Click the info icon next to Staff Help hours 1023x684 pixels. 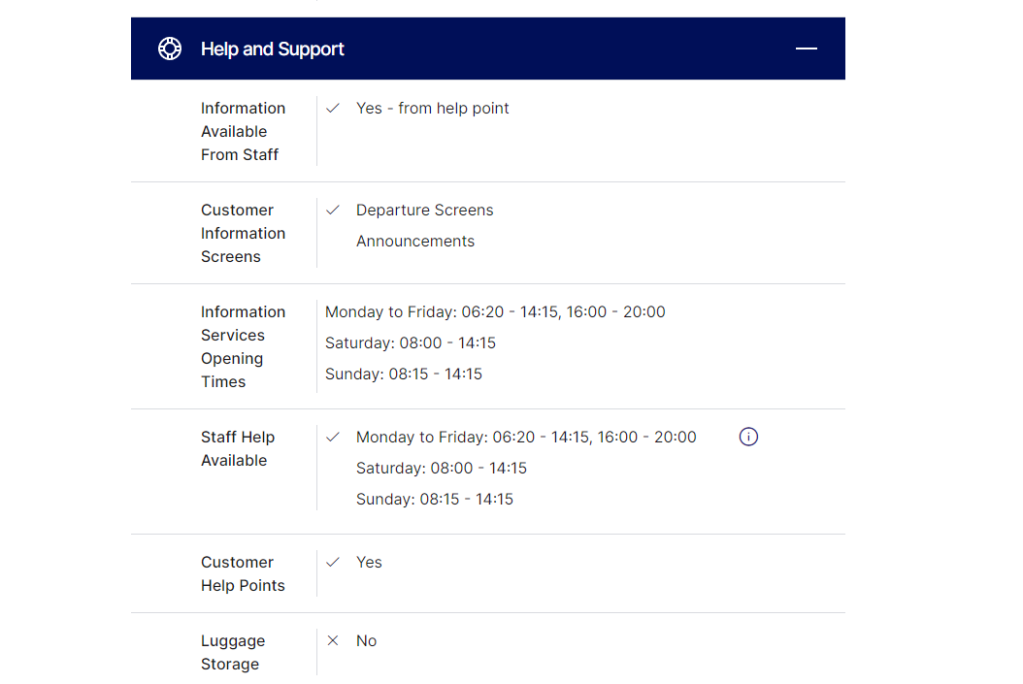pos(748,437)
